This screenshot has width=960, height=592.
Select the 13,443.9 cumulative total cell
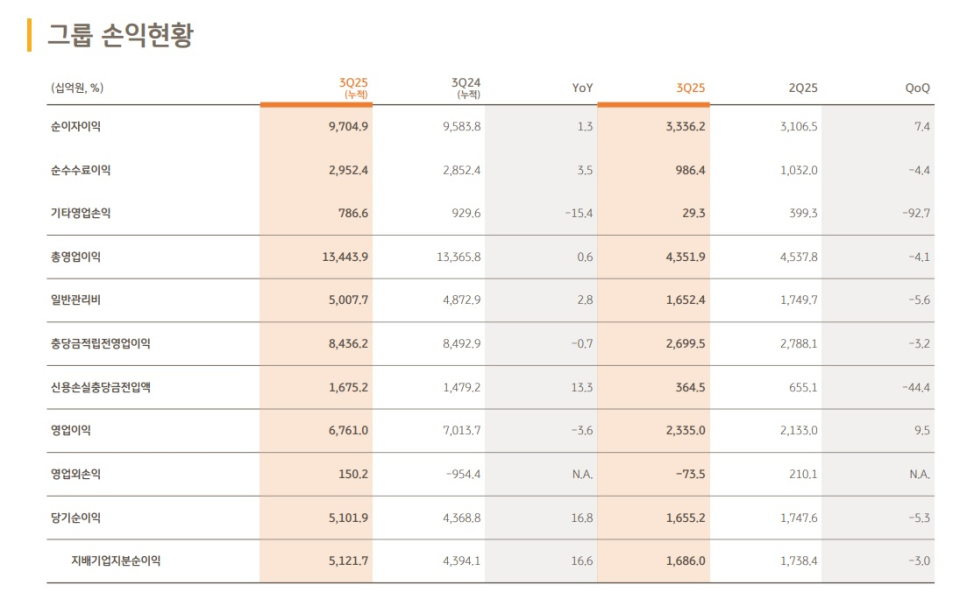(345, 257)
